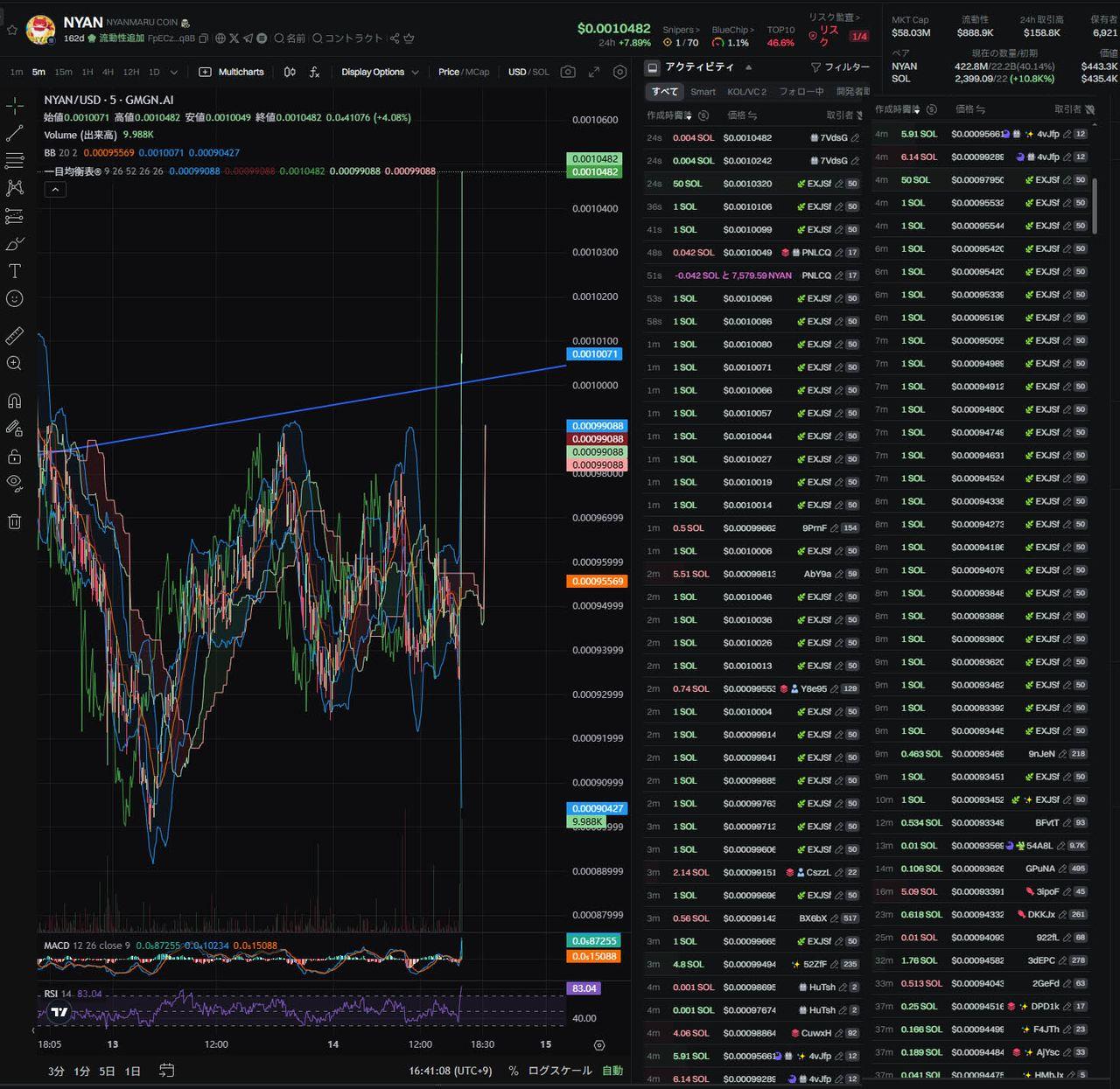Select the text annotation tool
The image size is (1120, 1089).
pyautogui.click(x=15, y=271)
